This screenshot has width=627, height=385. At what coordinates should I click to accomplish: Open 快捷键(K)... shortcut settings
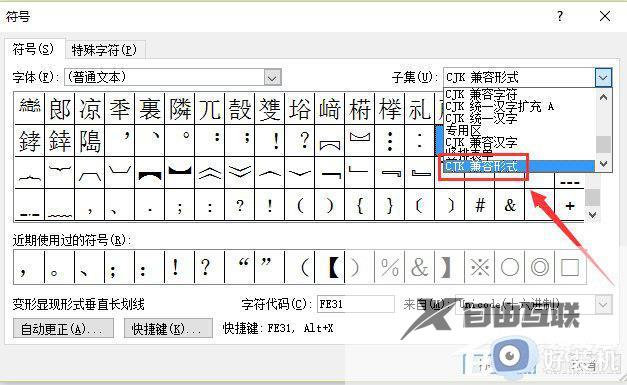[168, 329]
